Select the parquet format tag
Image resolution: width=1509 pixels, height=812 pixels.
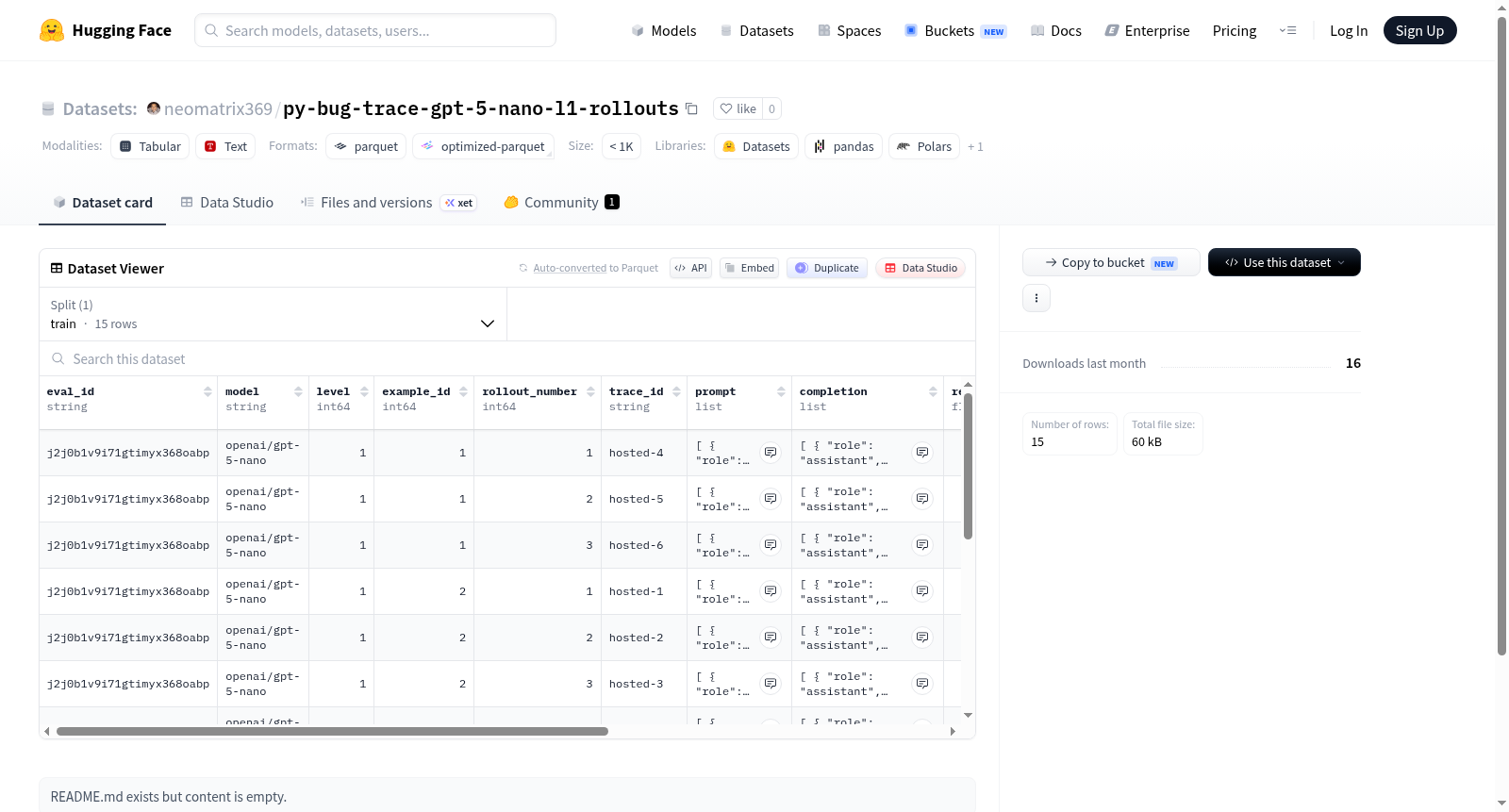click(366, 146)
